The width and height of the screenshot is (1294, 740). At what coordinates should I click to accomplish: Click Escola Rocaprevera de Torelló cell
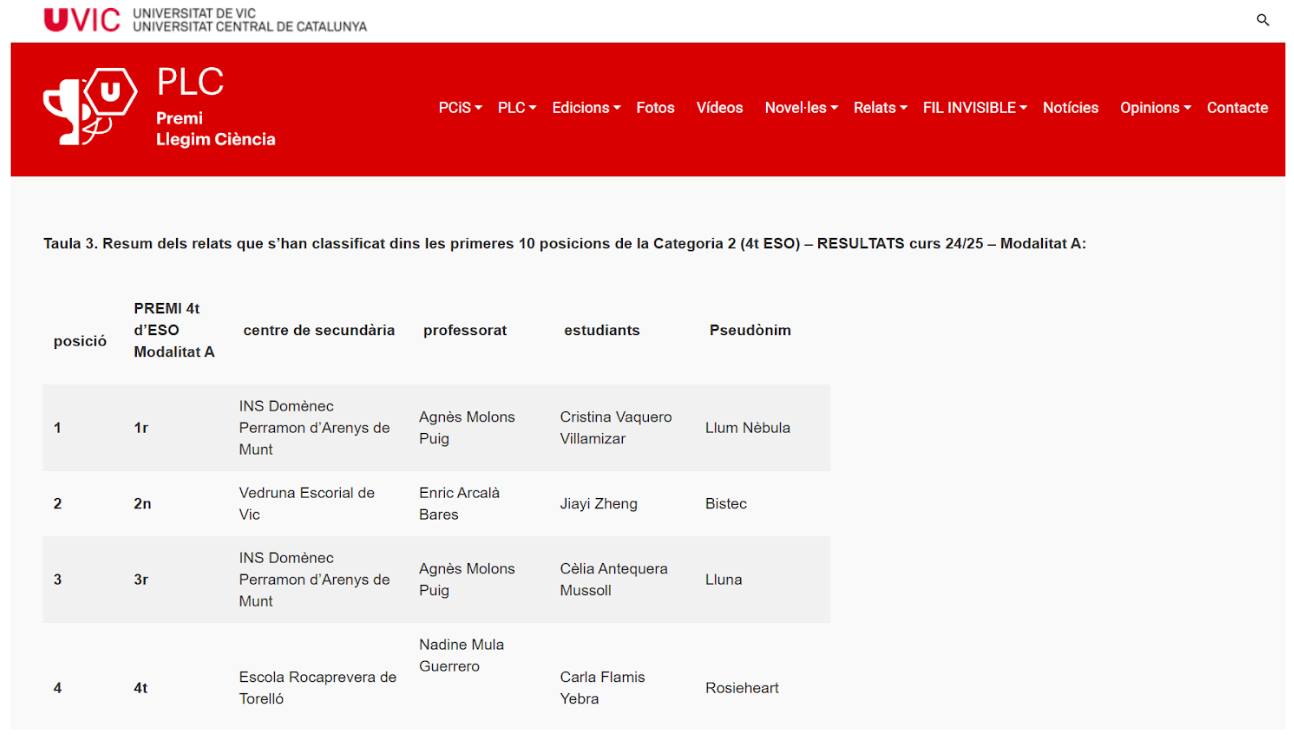point(317,688)
